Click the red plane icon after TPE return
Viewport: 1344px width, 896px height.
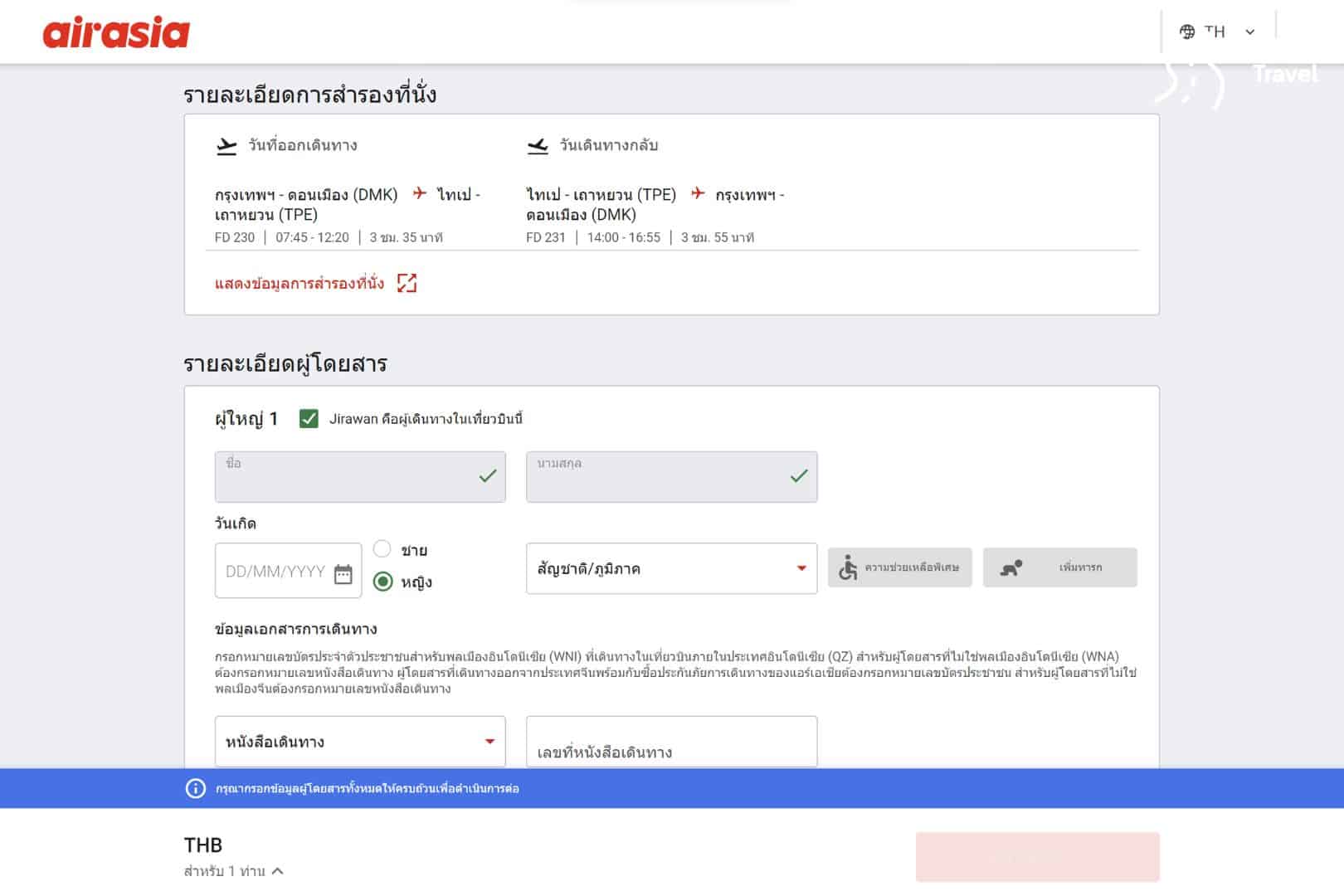click(x=698, y=193)
